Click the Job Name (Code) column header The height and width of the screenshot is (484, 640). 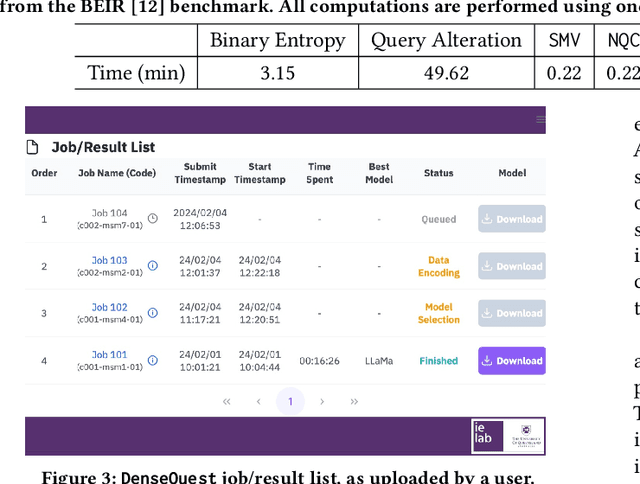[117, 173]
